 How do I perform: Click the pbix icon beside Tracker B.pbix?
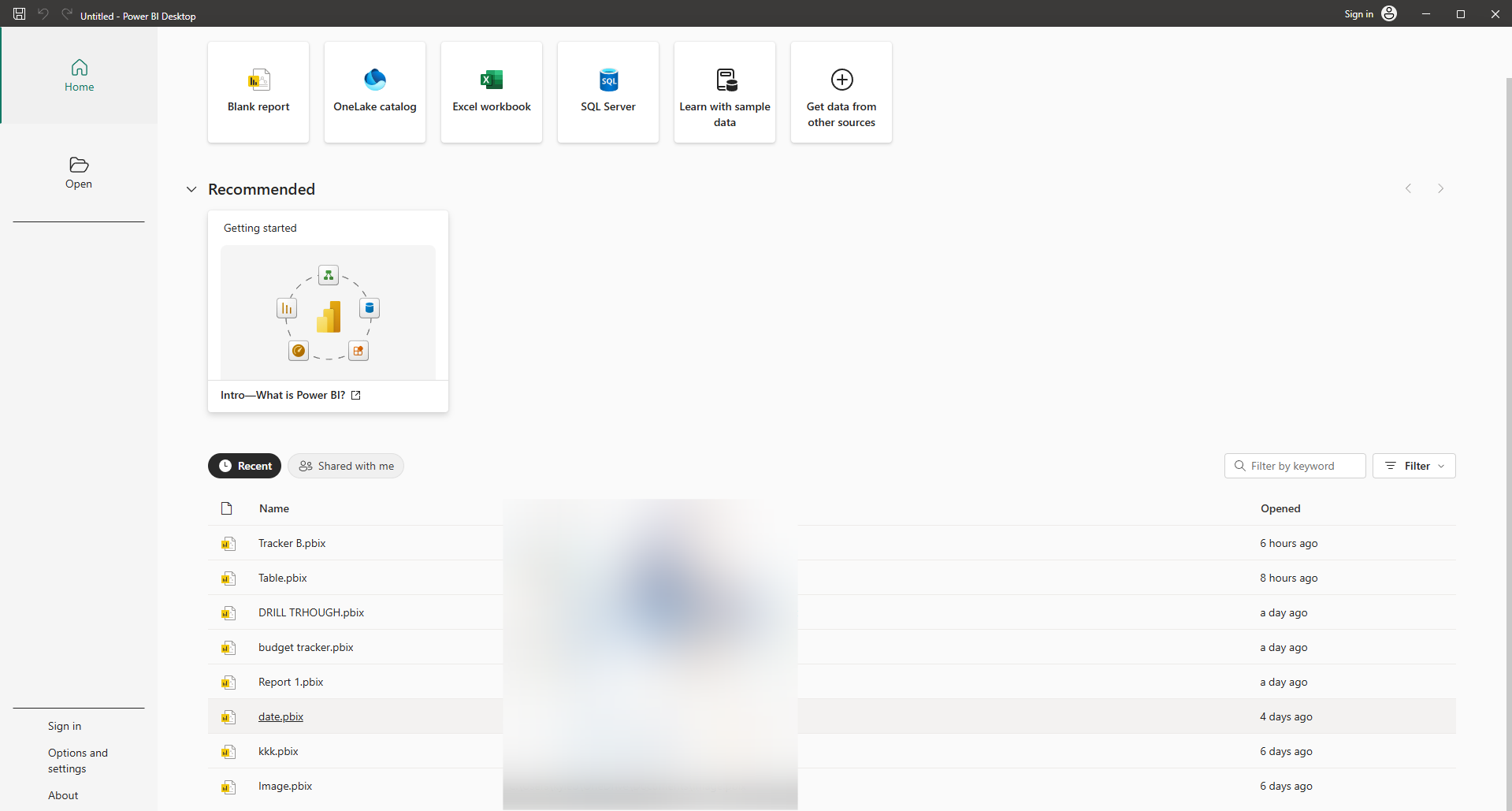228,543
